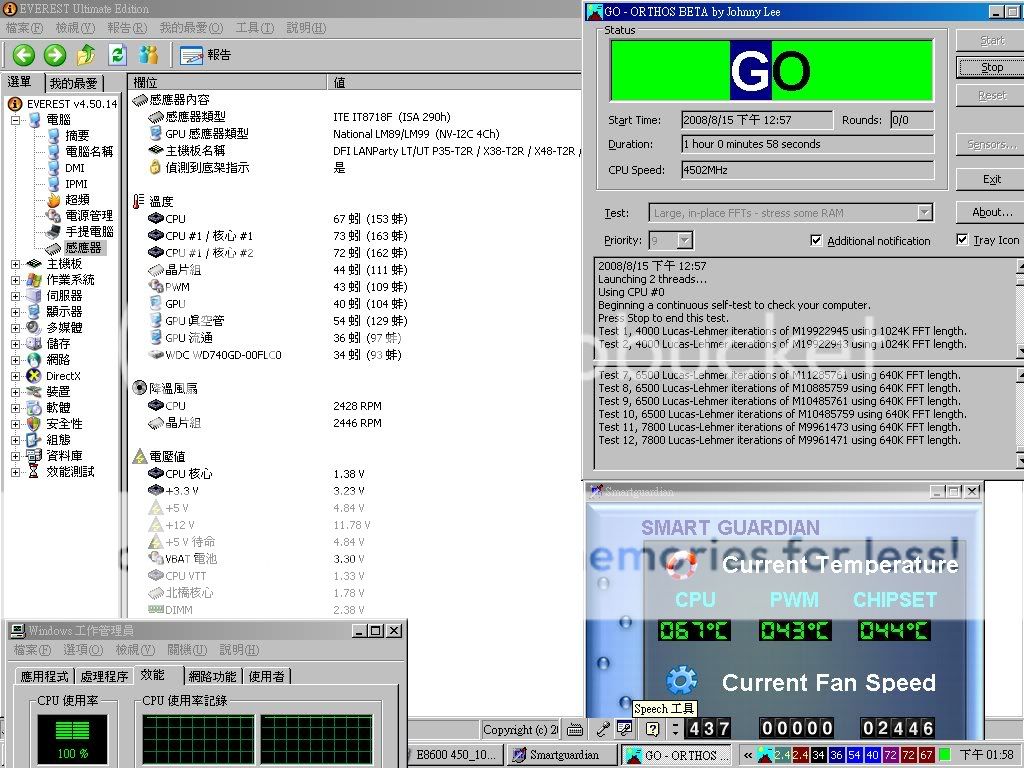
Task: Select the 超頻 overclock flame tree item
Action: coord(76,199)
